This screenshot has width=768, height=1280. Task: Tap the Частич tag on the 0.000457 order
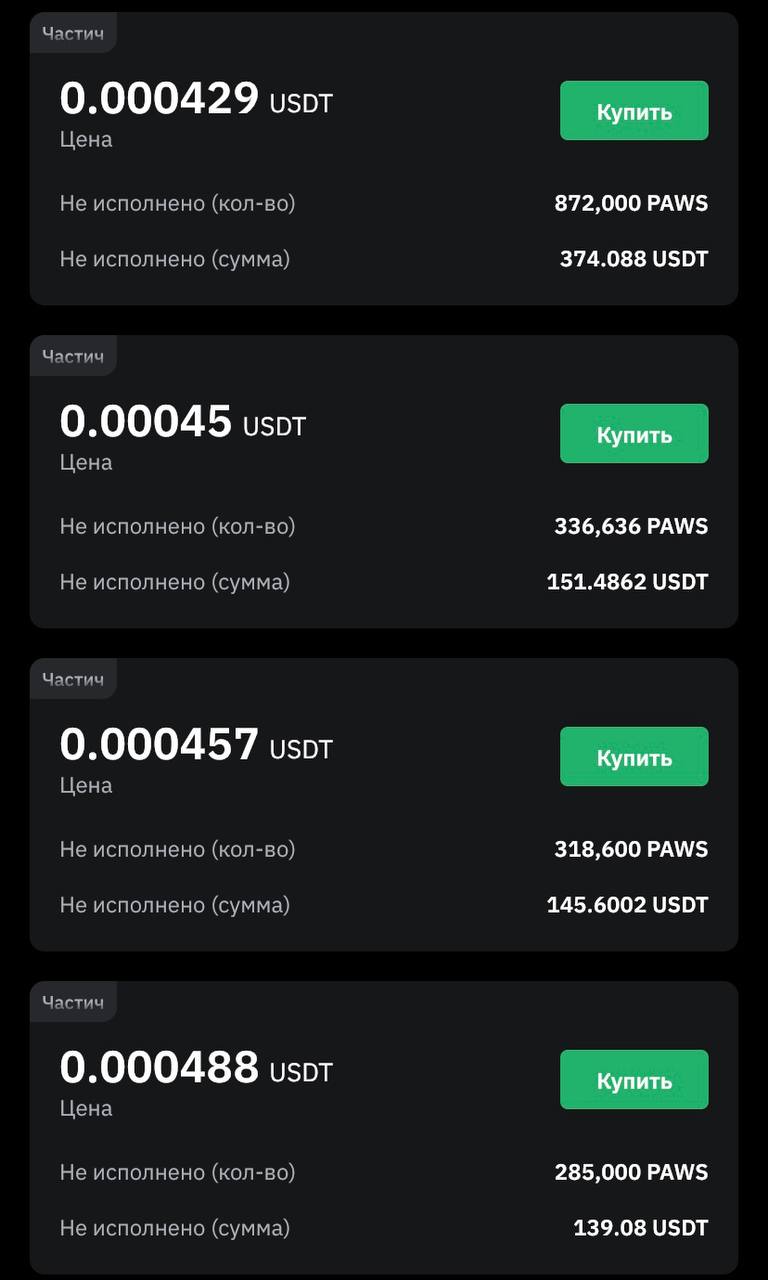[x=73, y=679]
